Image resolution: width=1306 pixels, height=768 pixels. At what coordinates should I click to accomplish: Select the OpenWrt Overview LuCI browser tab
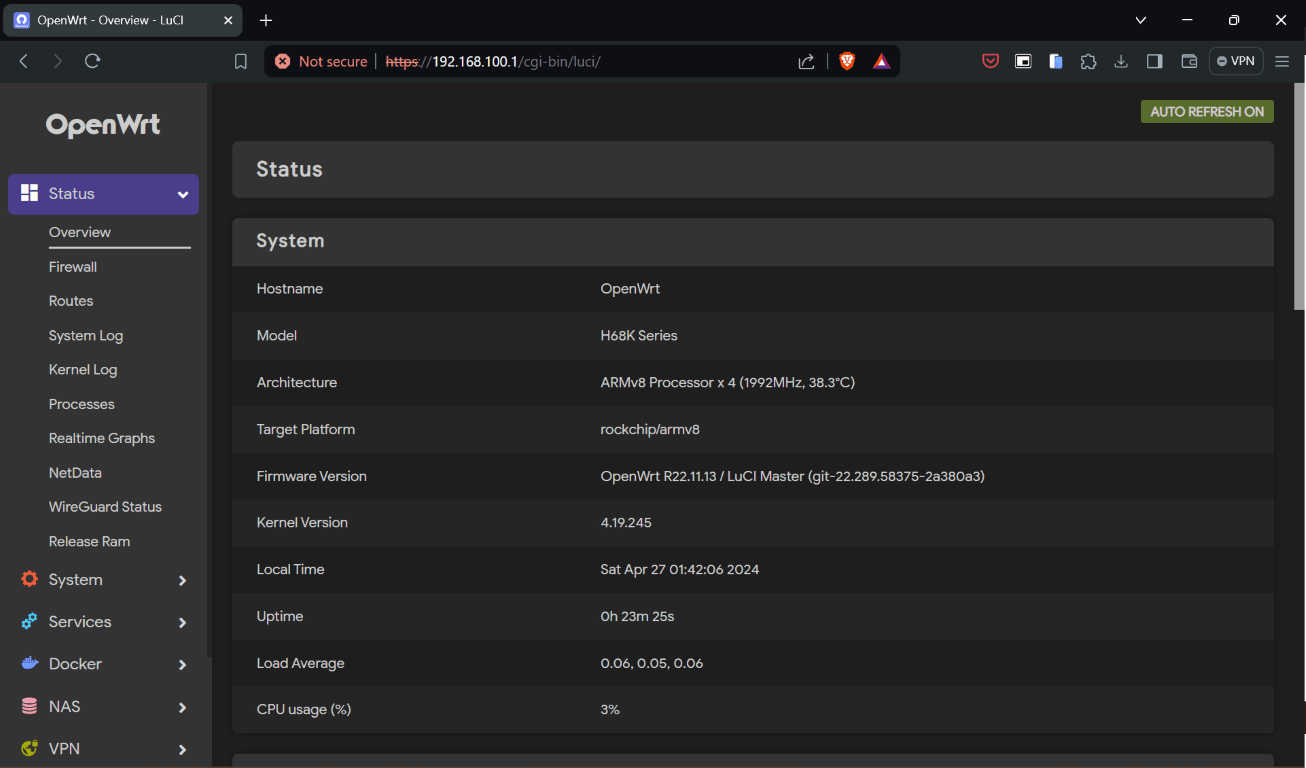coord(122,20)
